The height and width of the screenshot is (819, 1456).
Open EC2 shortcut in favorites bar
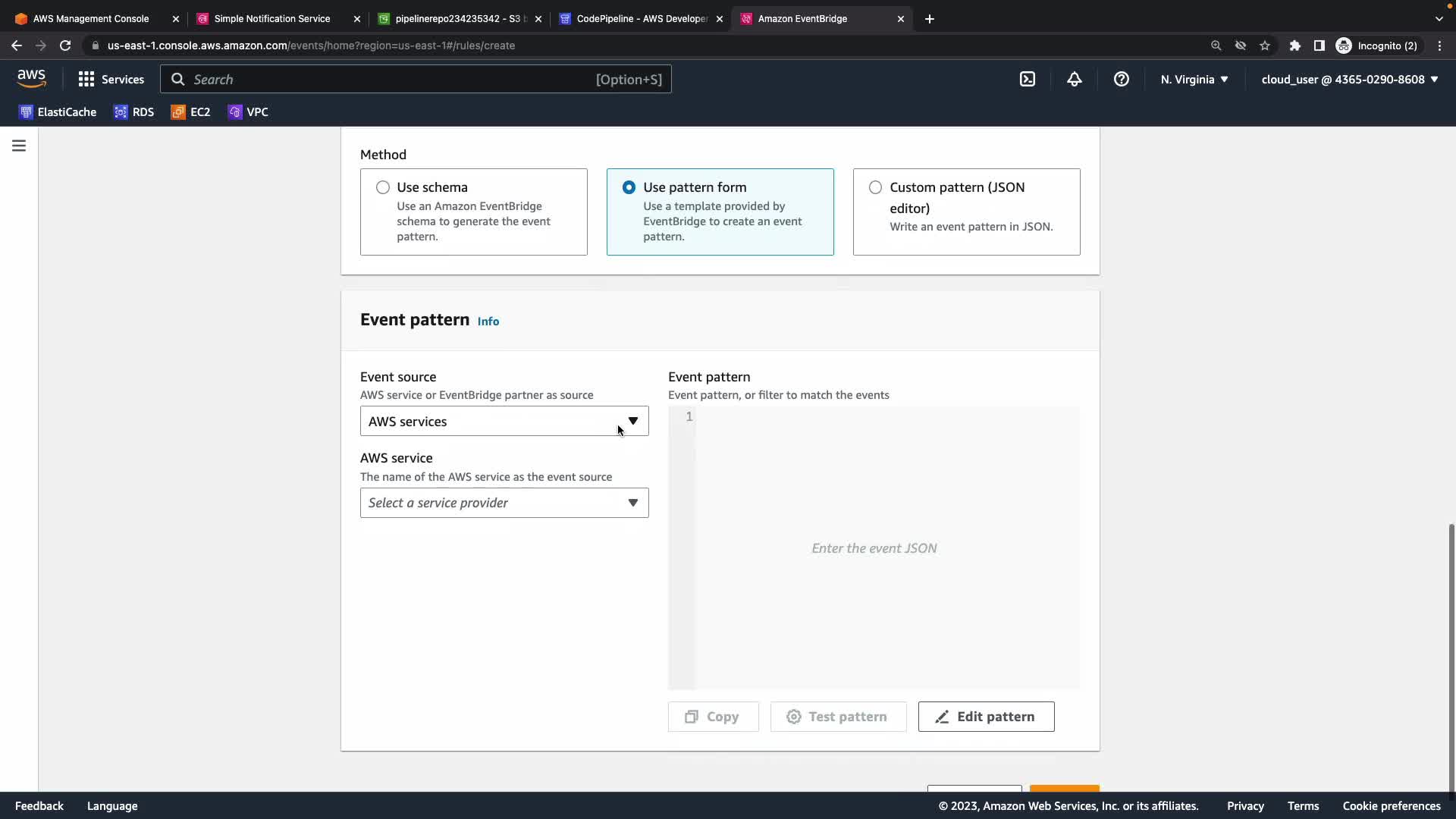(x=190, y=112)
